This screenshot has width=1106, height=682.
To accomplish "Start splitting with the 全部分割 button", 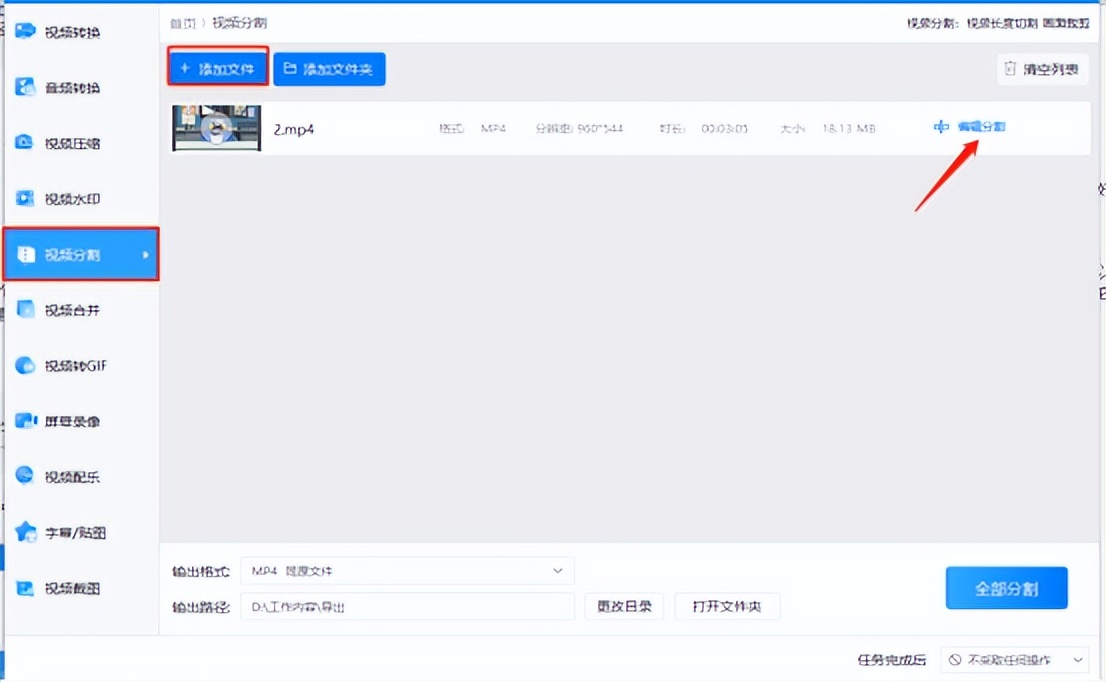I will 1006,588.
